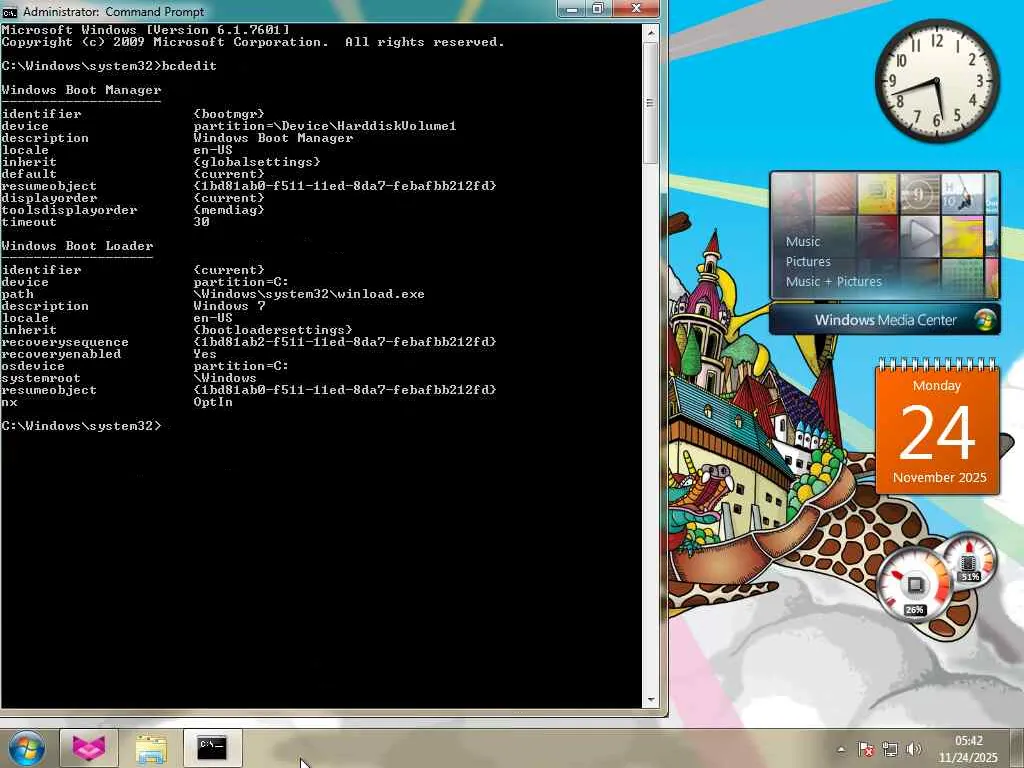Viewport: 1024px width, 768px height.
Task: Click the '{memdiag}' toolsdisplayorder value
Action: click(x=229, y=210)
